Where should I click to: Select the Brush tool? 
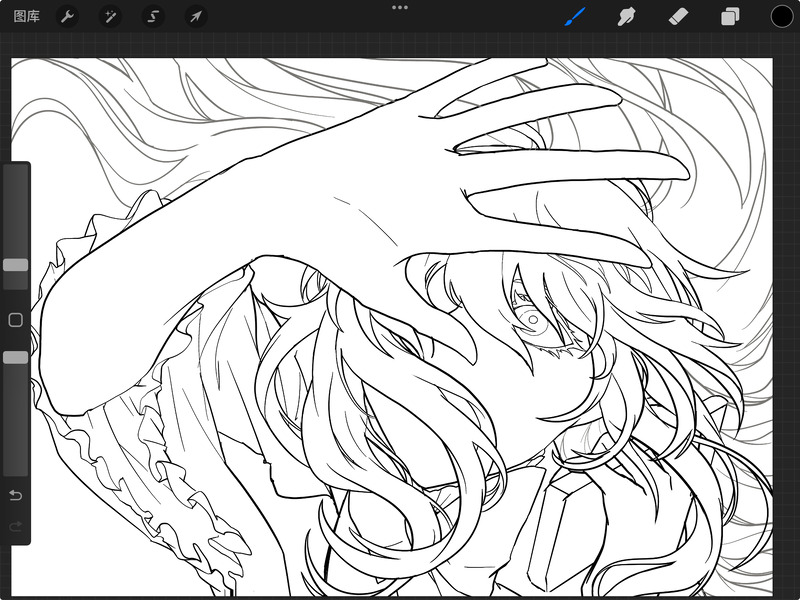point(575,17)
